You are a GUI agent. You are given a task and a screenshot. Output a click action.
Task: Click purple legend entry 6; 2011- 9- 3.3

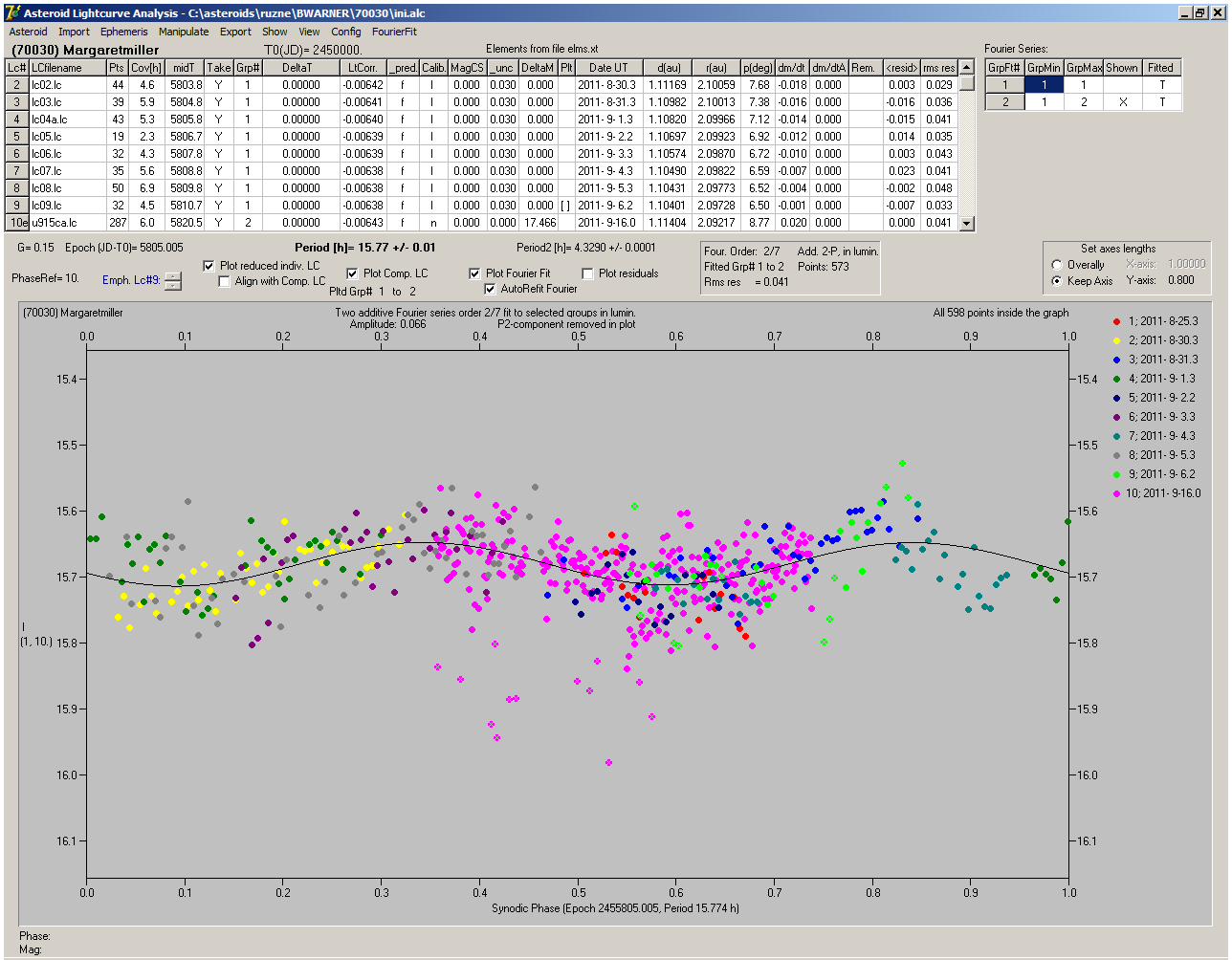1155,417
